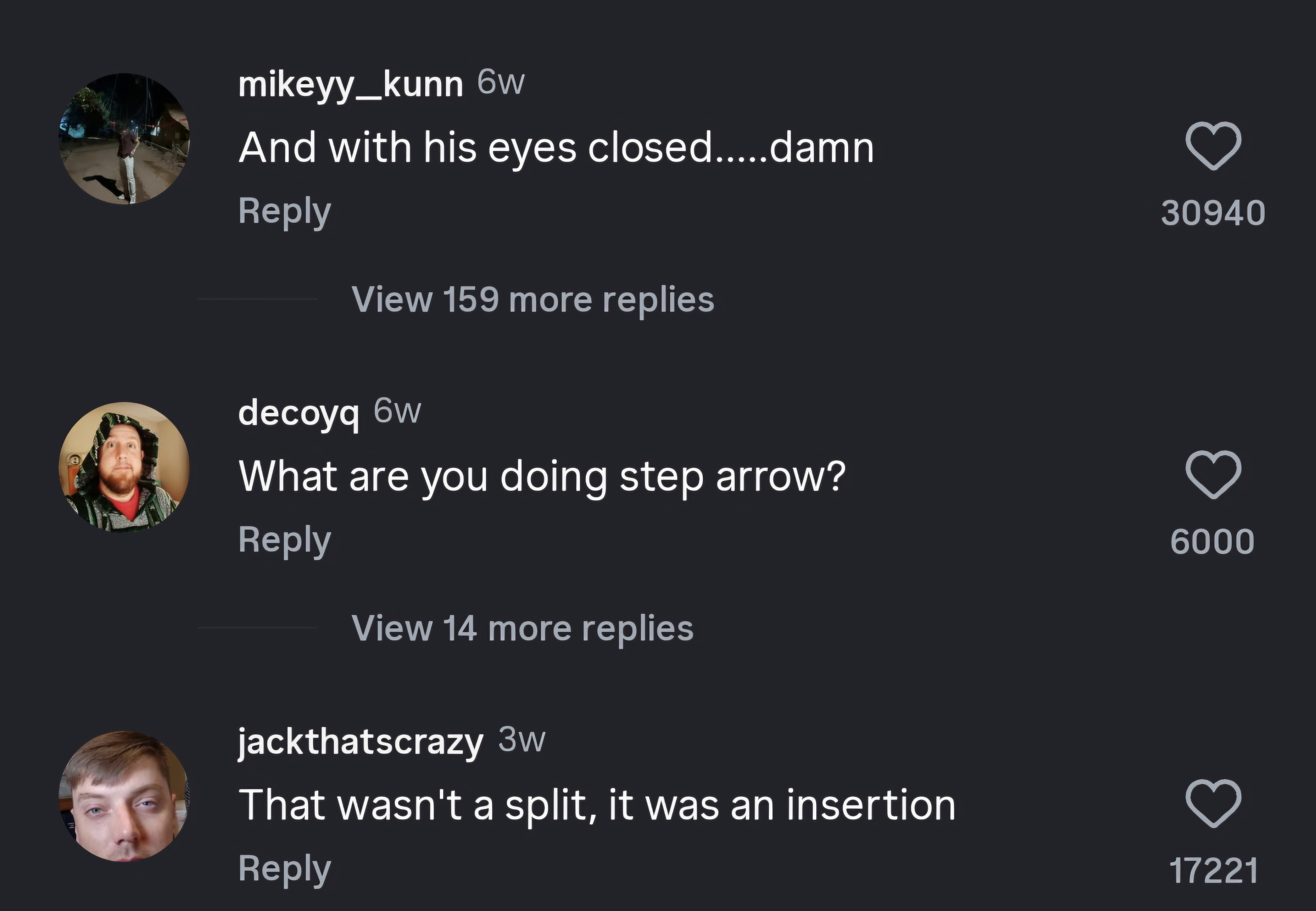Select comment "What are you doing step arrow?"
The width and height of the screenshot is (1316, 911).
(541, 477)
